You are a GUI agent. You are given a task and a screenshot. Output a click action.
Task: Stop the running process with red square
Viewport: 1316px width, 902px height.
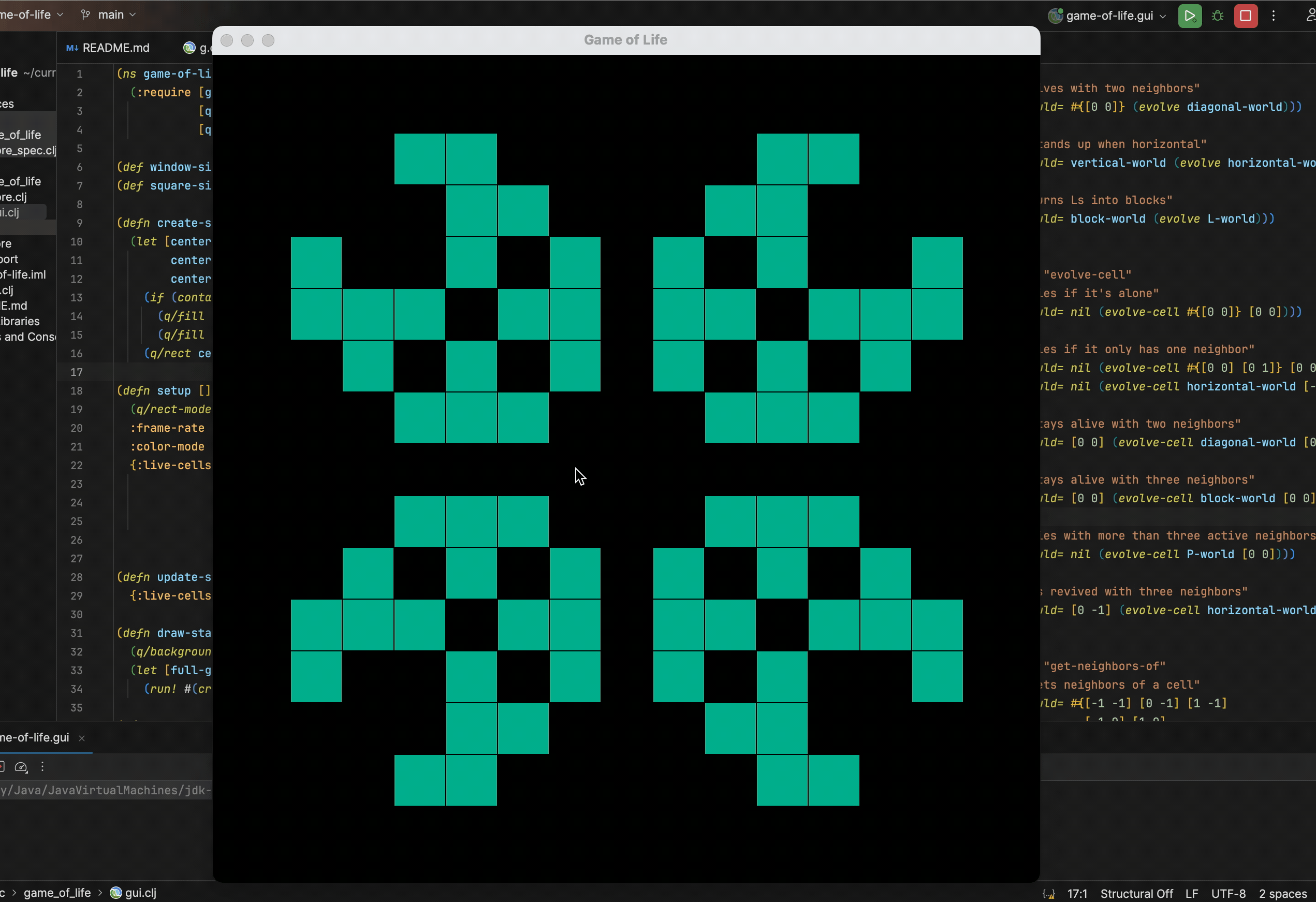pyautogui.click(x=1245, y=16)
